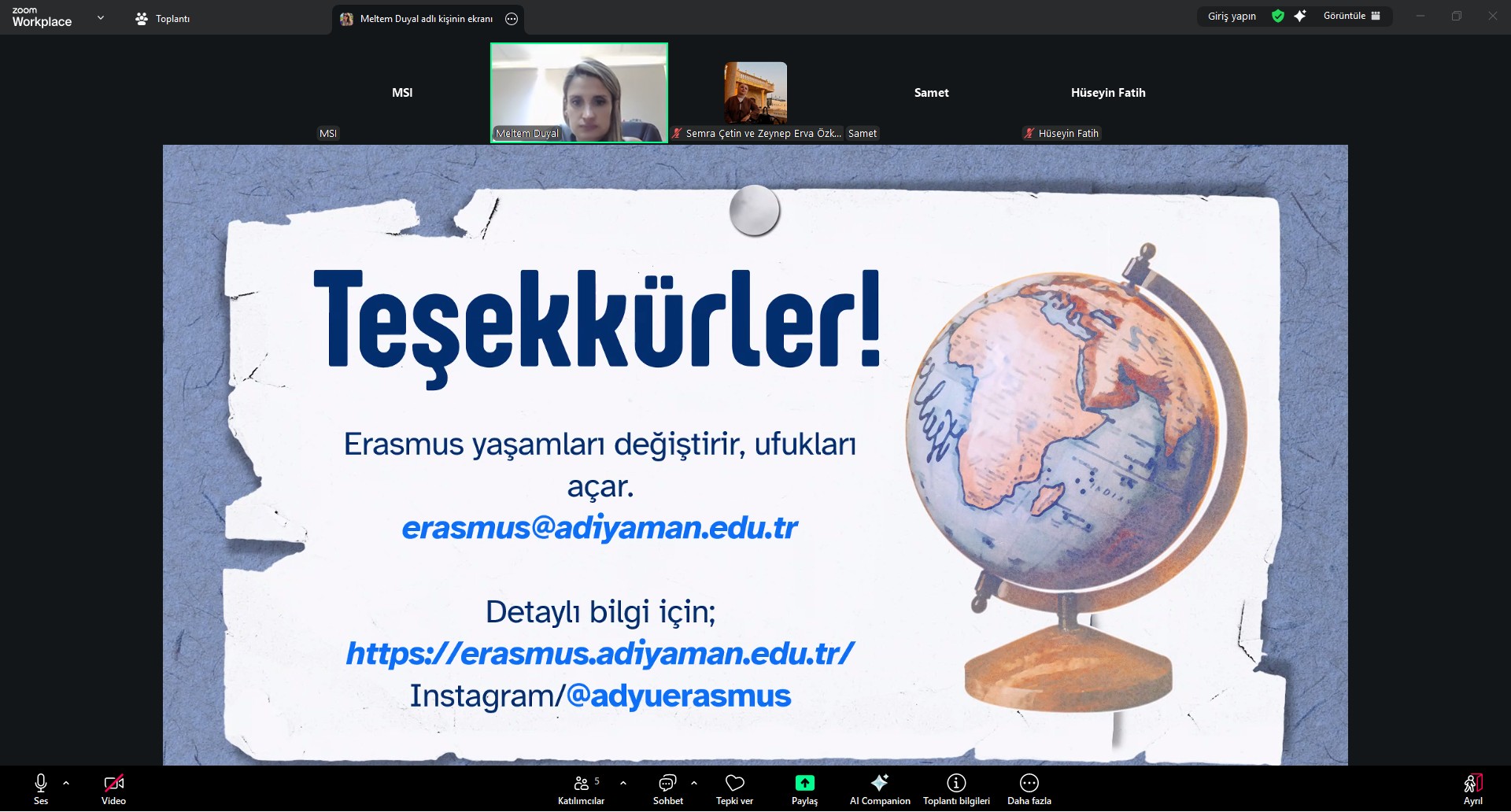This screenshot has height=812, width=1511.
Task: Open Toplantı bilgileri meeting info
Action: [956, 788]
